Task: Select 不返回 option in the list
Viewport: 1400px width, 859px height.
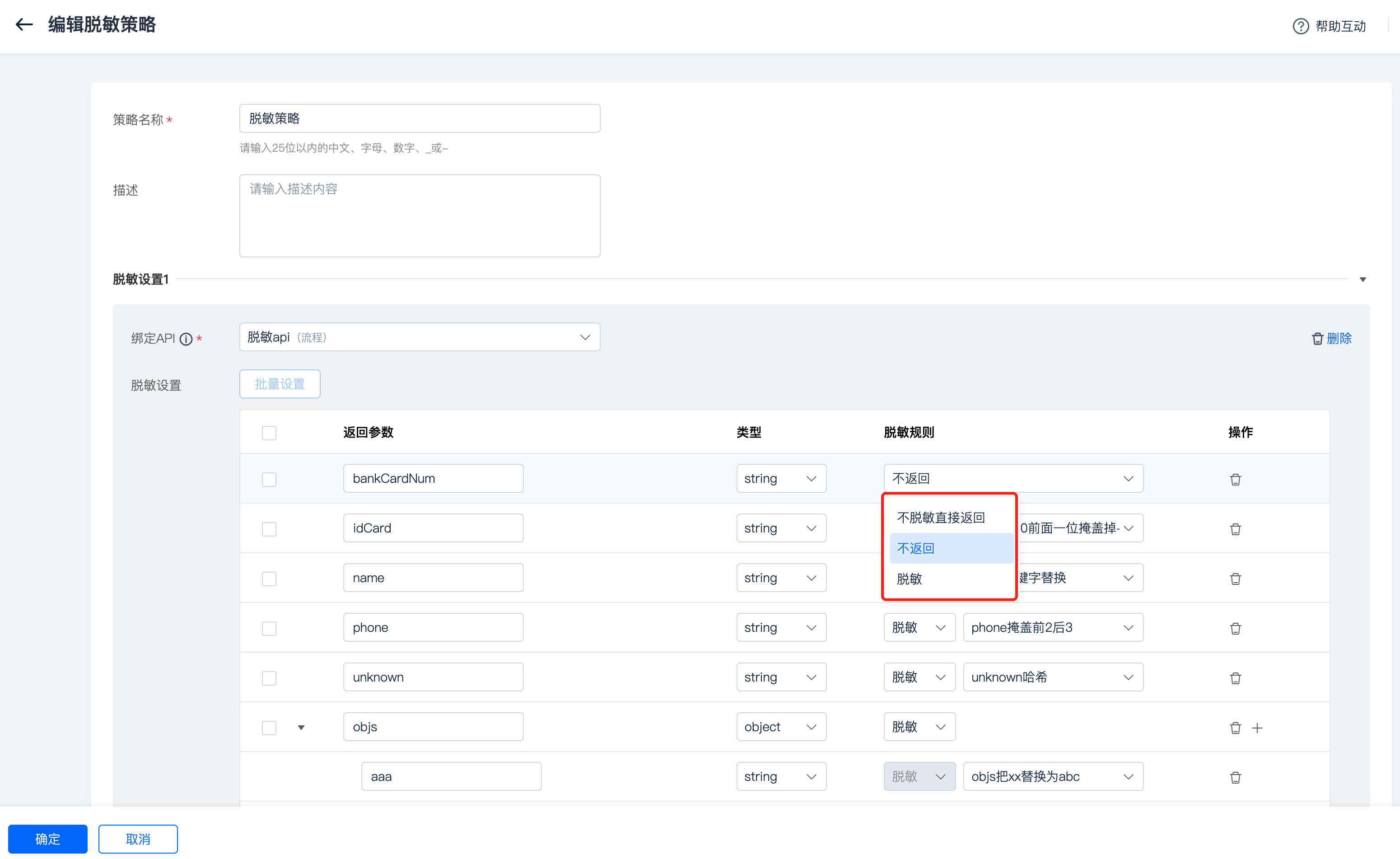Action: 951,548
